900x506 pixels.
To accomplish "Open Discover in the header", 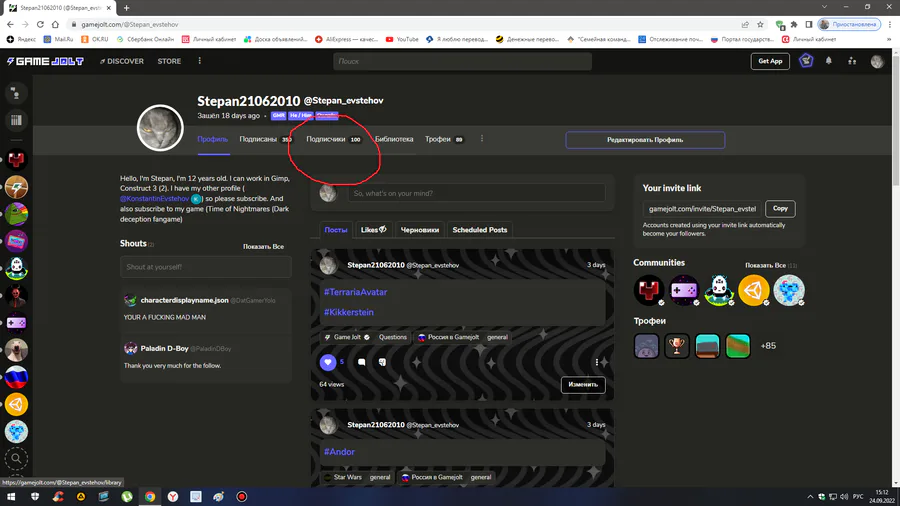I will (x=122, y=61).
